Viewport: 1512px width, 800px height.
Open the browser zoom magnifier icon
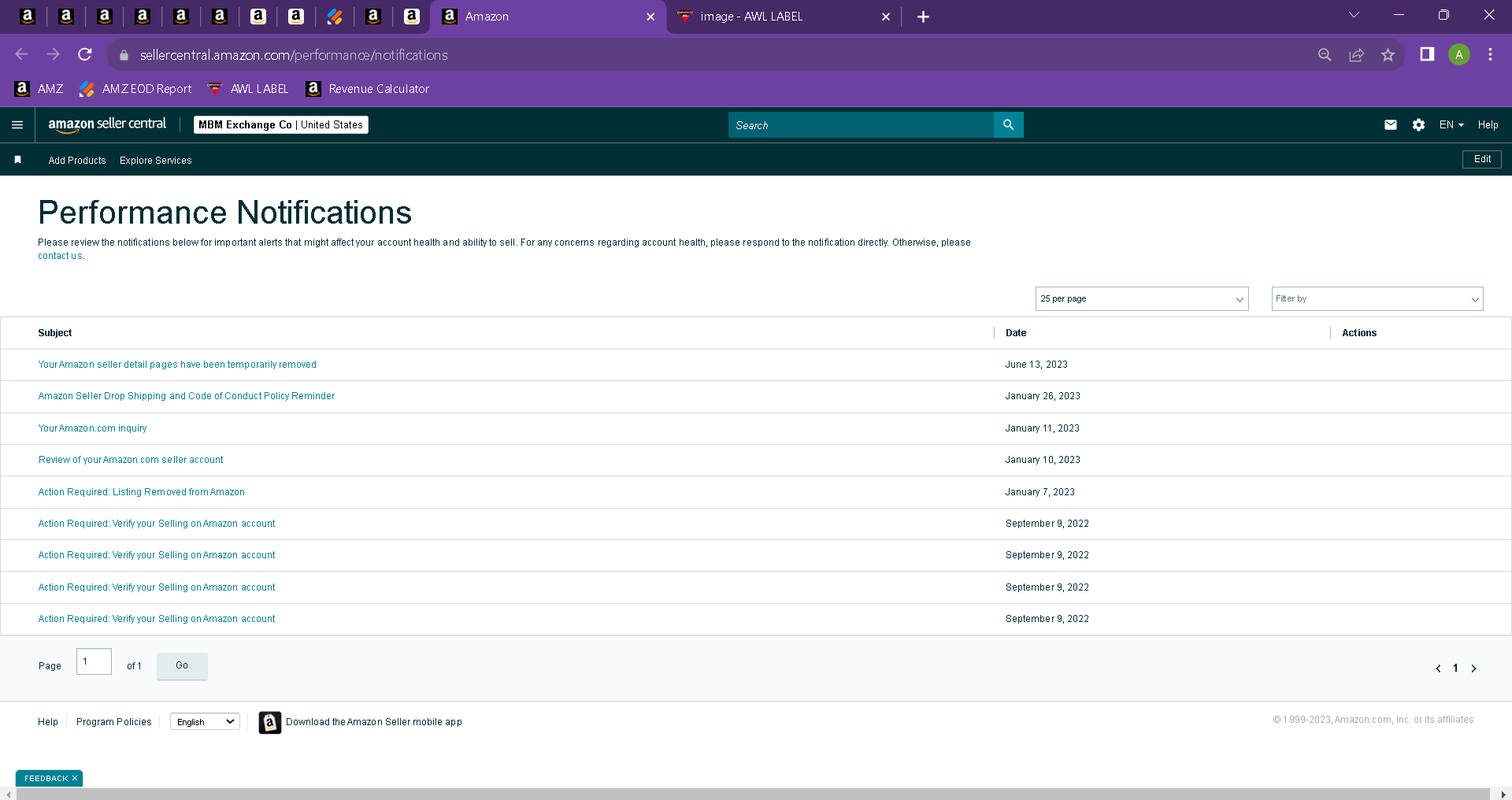pos(1325,54)
